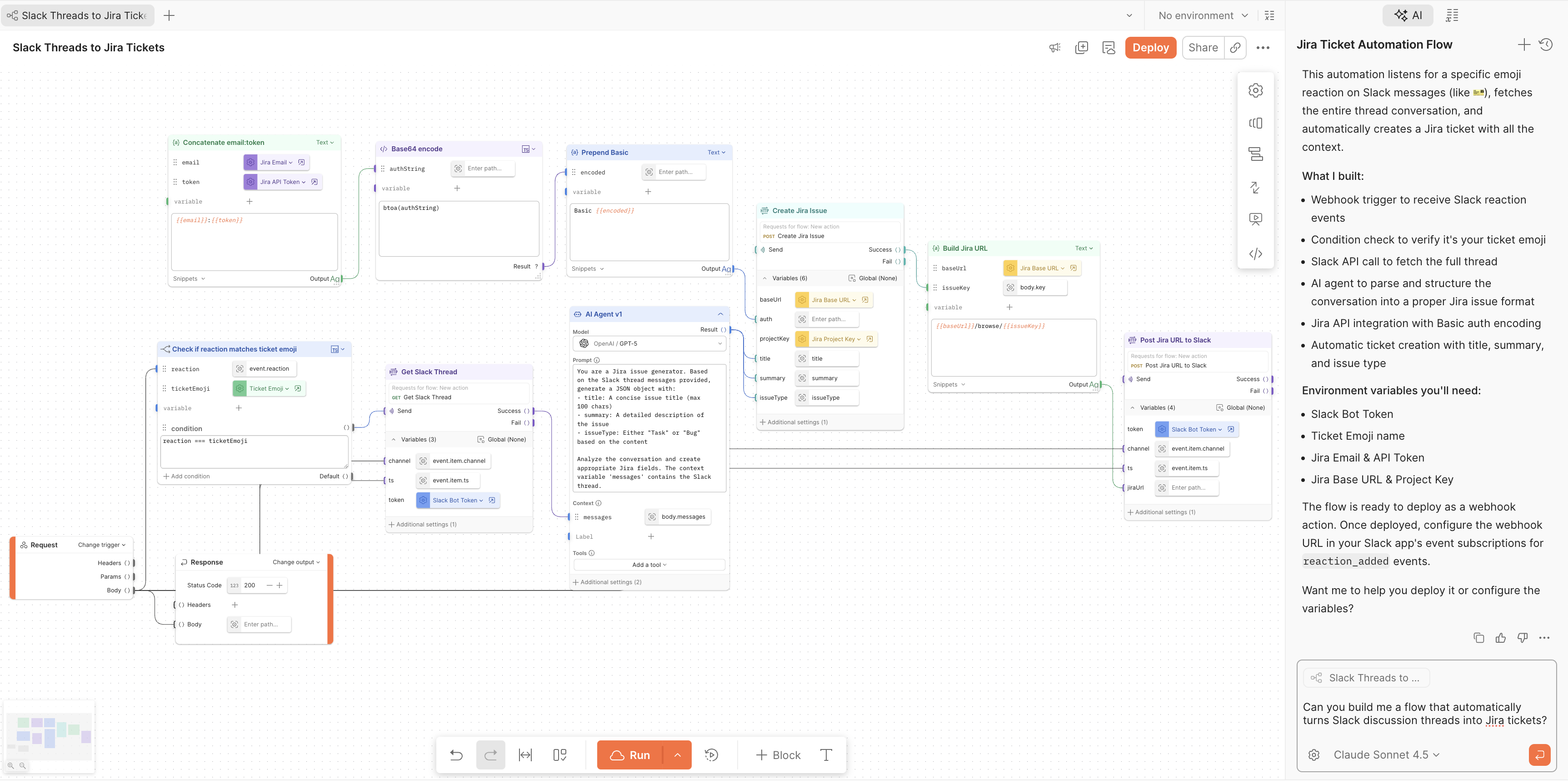
Task: Open the code view from the right sidebar
Action: point(1256,253)
